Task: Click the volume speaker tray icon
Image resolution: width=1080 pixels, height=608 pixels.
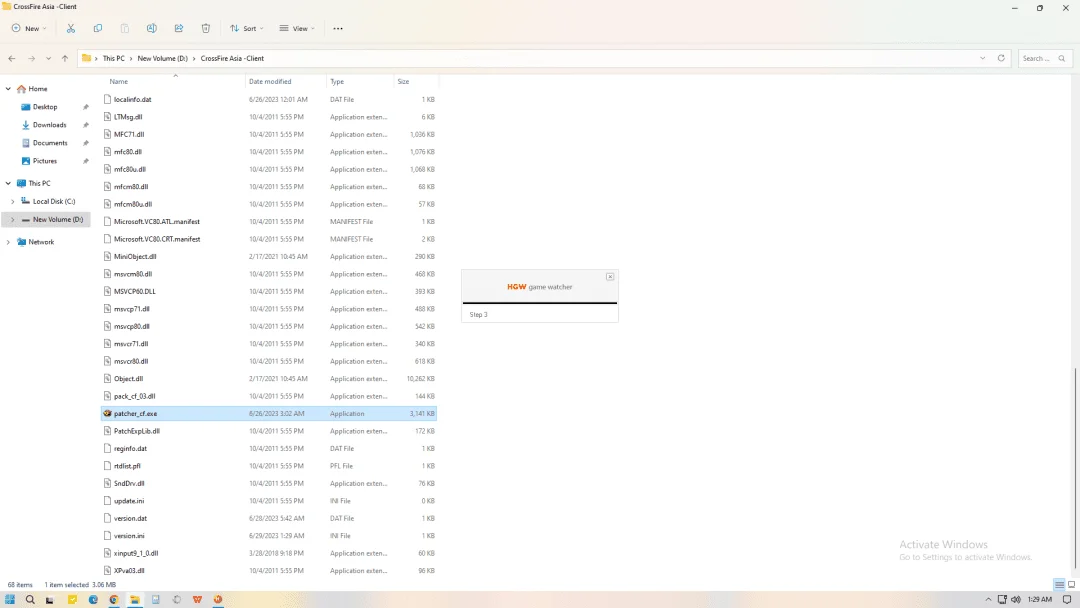Action: (x=1015, y=600)
